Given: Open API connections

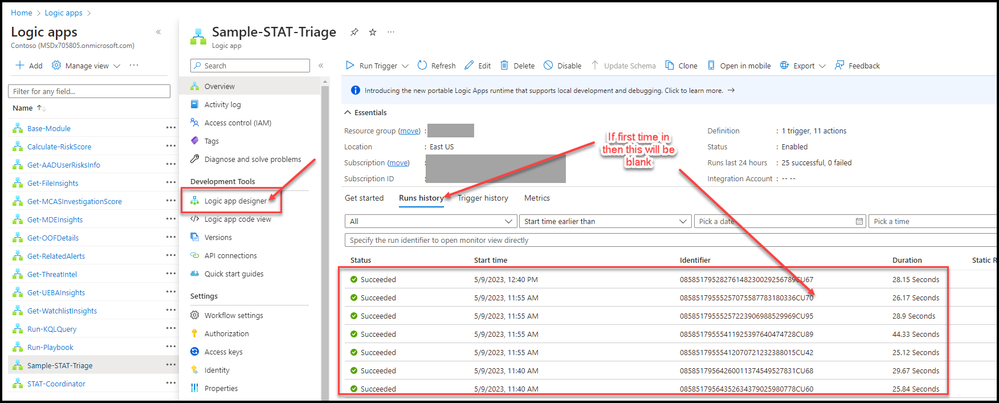Looking at the screenshot, I should [230, 256].
